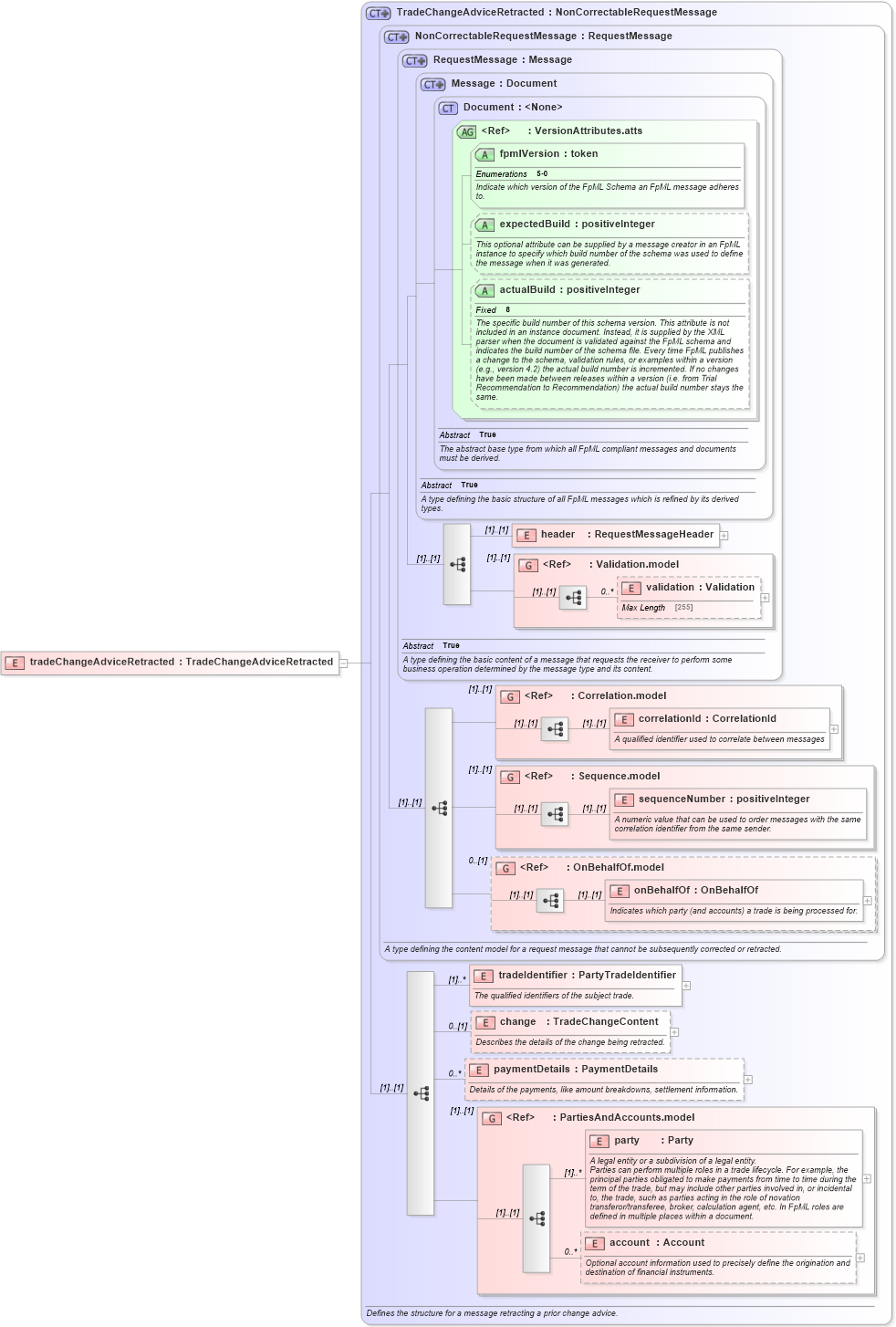Expand the tradeIdentifier element
Screen dimensions: 896x1327
pyautogui.click(x=686, y=986)
